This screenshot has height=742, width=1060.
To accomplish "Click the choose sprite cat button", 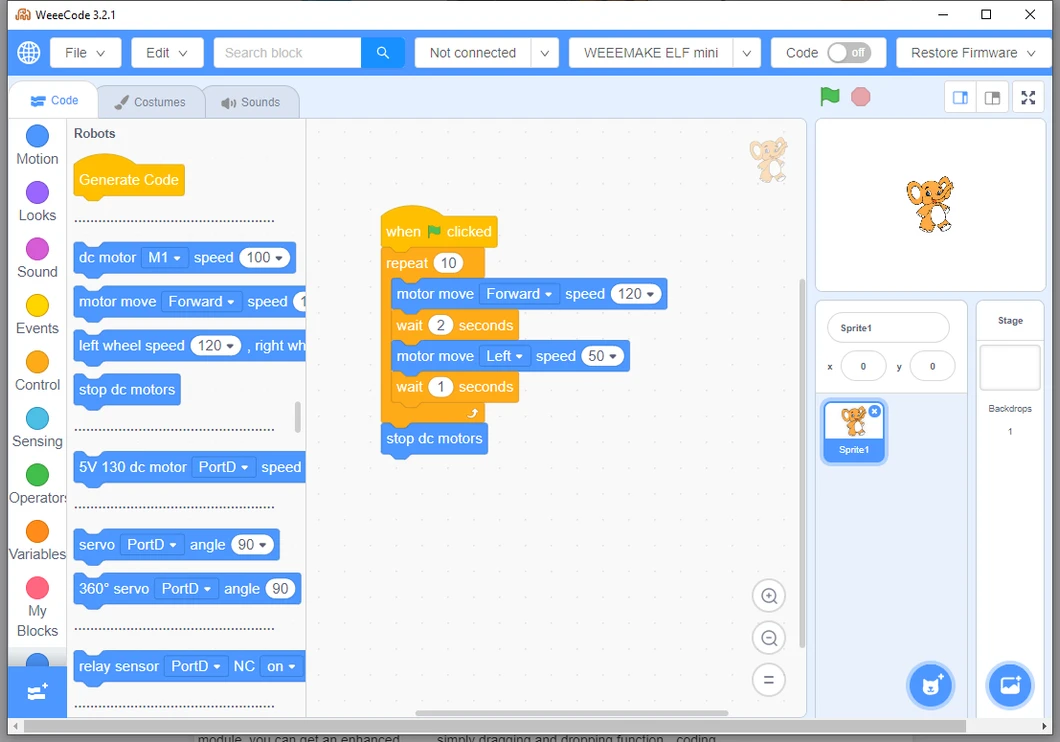I will pos(931,686).
